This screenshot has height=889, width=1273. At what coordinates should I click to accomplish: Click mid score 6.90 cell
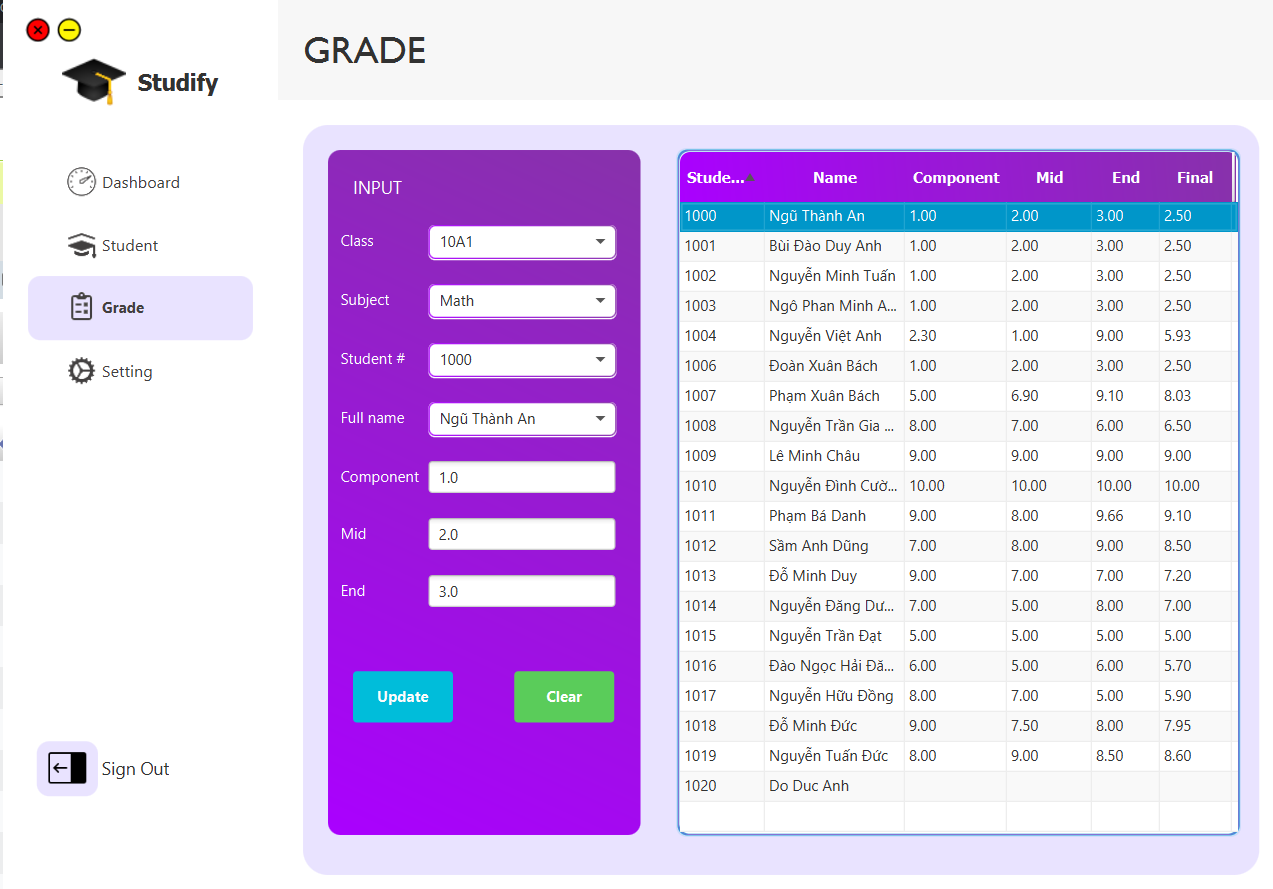pyautogui.click(x=1049, y=396)
